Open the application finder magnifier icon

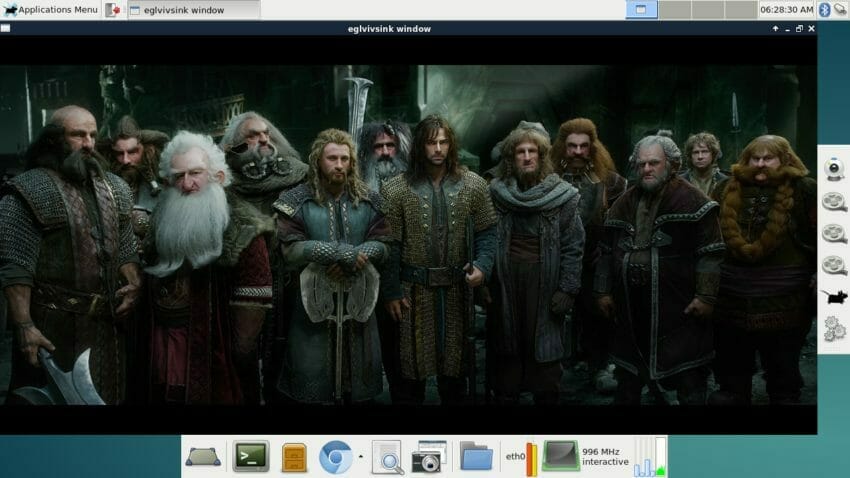(388, 457)
